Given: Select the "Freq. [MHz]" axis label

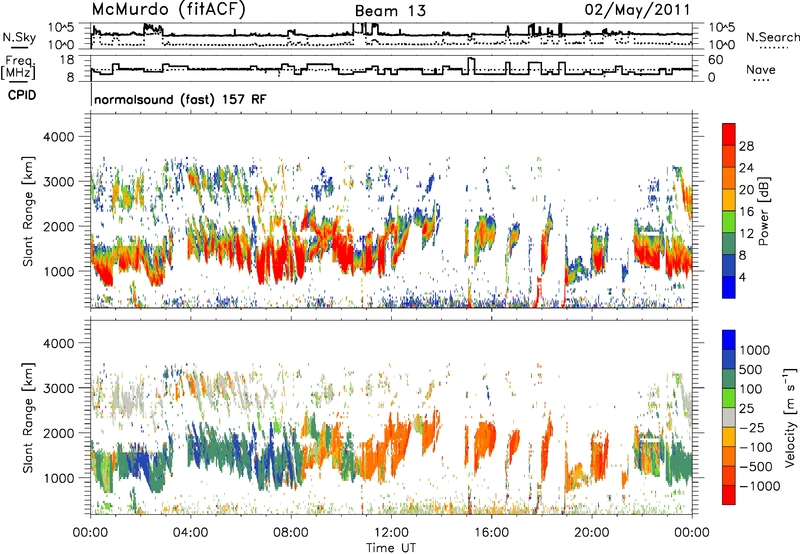Looking at the screenshot, I should point(18,68).
